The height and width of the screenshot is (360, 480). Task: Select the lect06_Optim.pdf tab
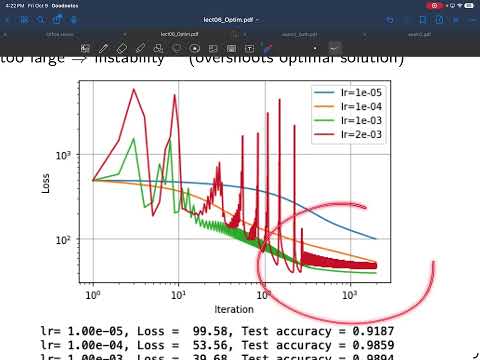click(179, 34)
